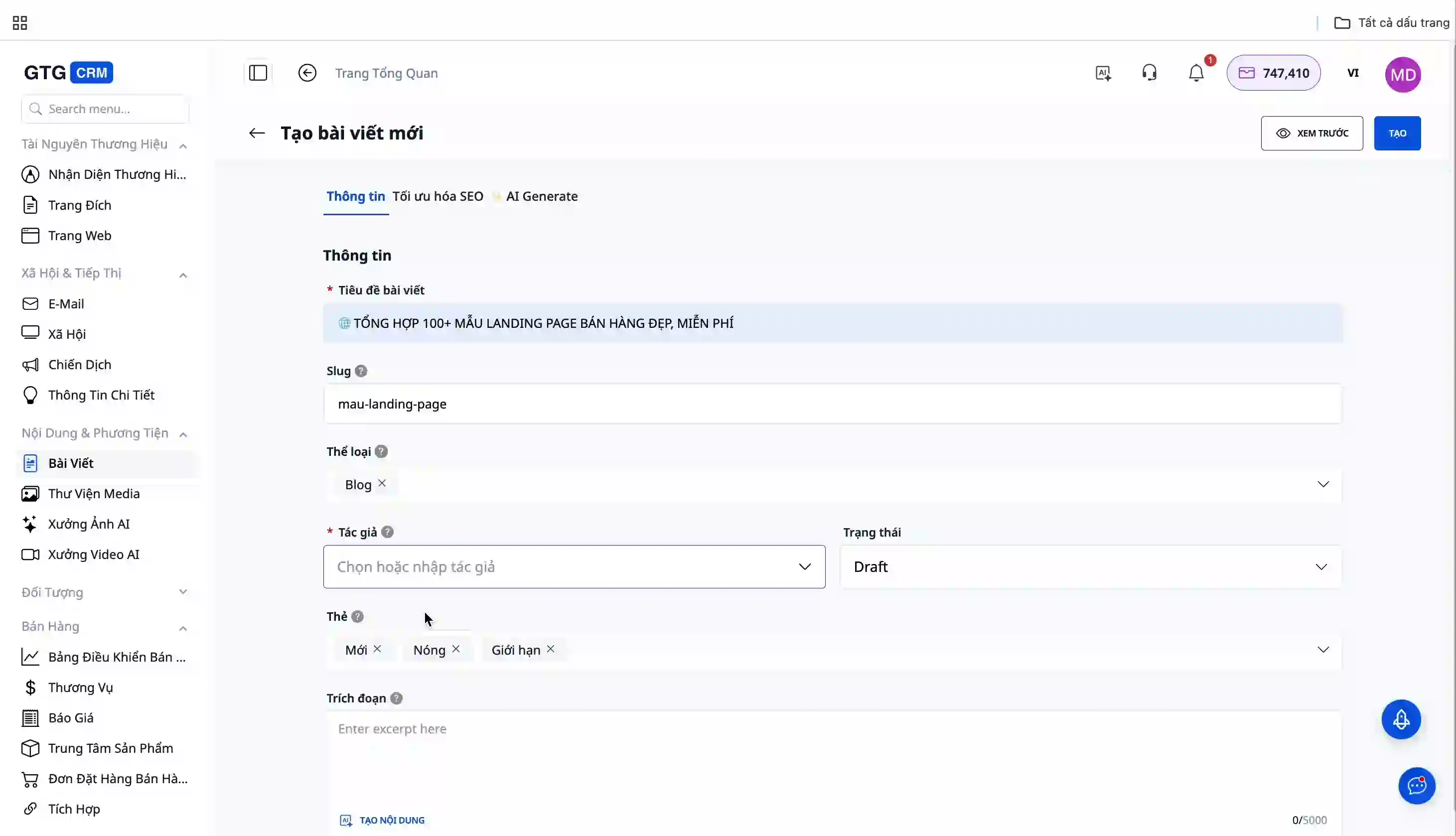1456x836 pixels.
Task: Click the XEM TRƯỚC preview button
Action: (x=1311, y=133)
